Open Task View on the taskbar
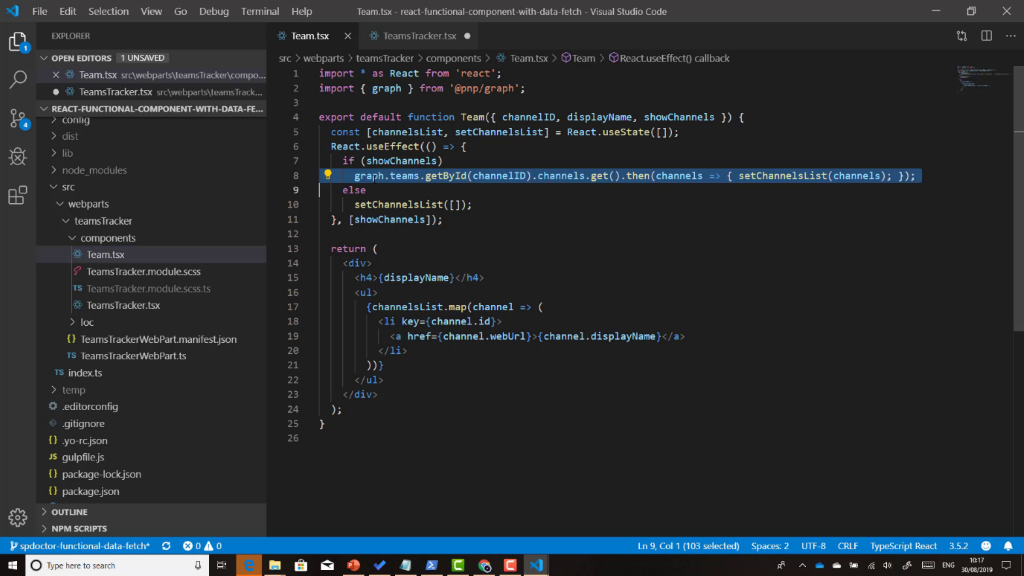Viewport: 1024px width, 576px height. click(221, 565)
